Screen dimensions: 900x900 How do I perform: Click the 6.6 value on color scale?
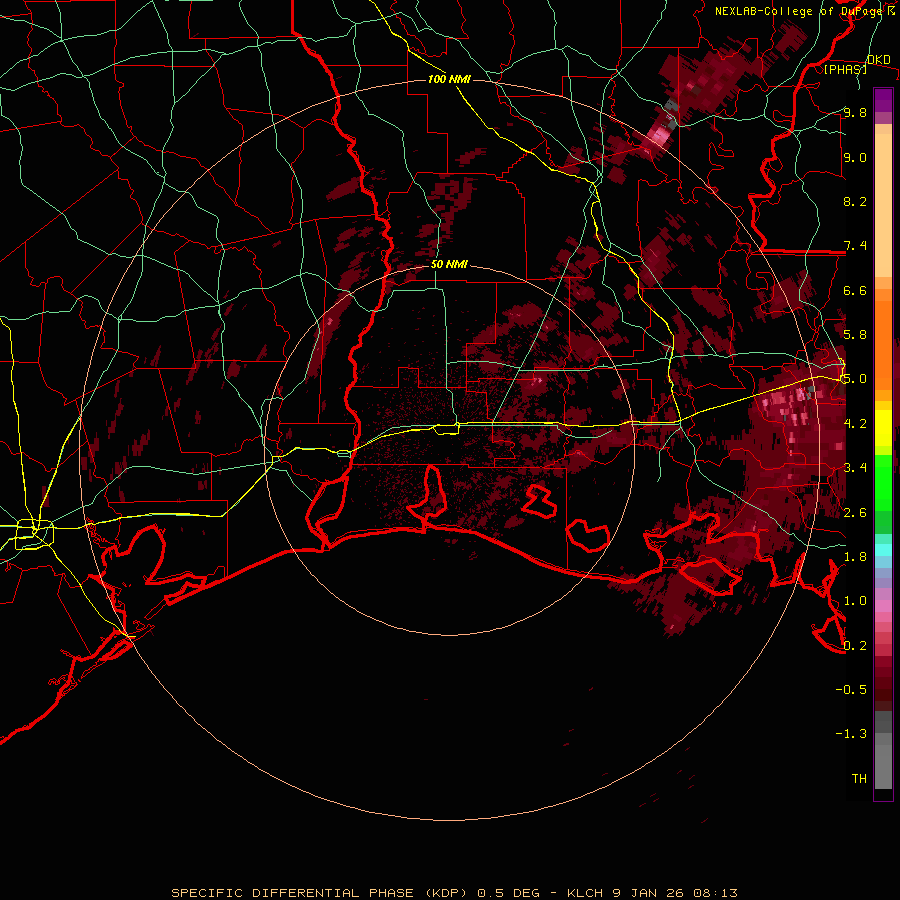point(855,291)
